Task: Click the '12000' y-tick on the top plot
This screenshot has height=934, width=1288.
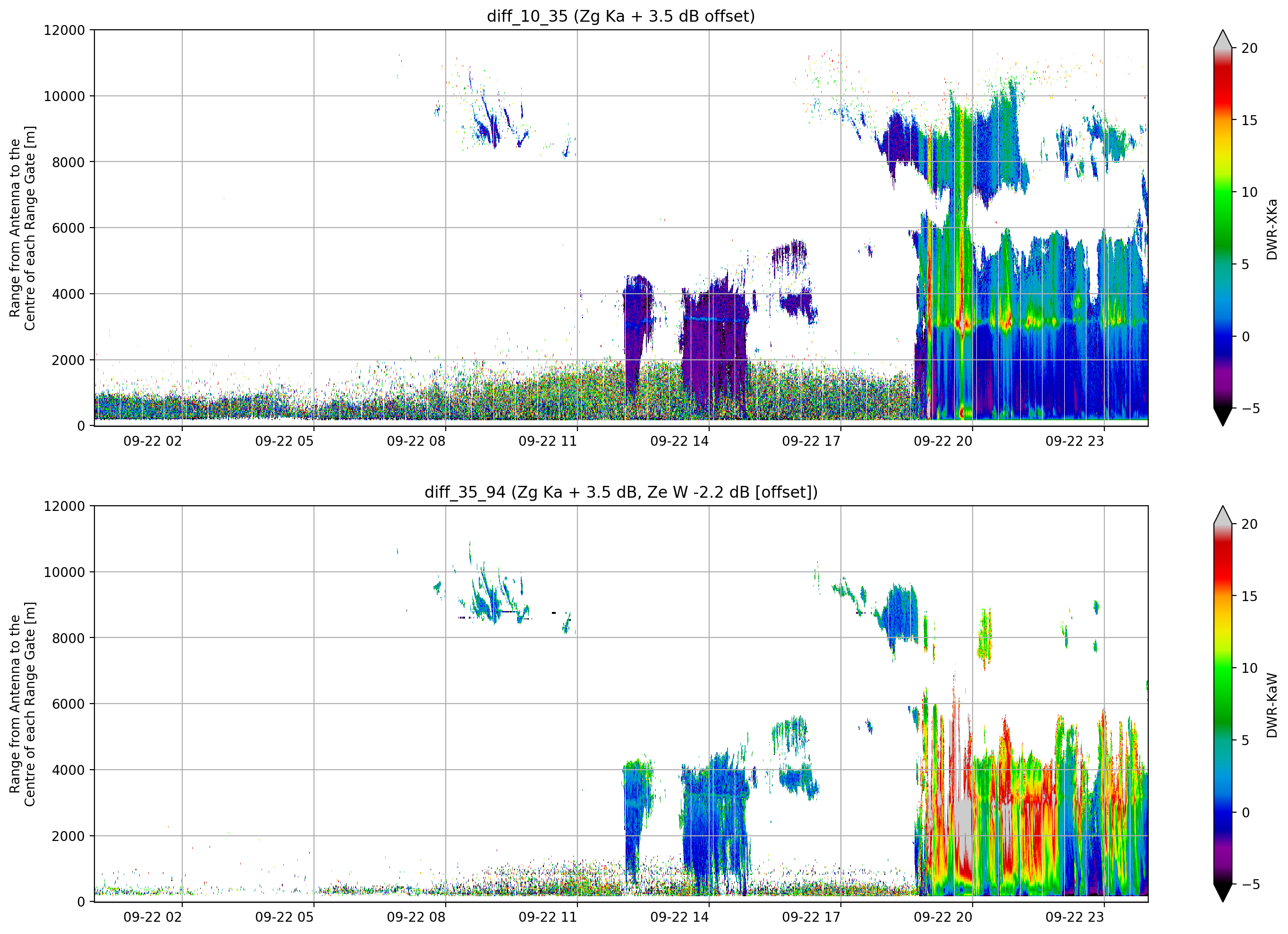Action: (64, 30)
